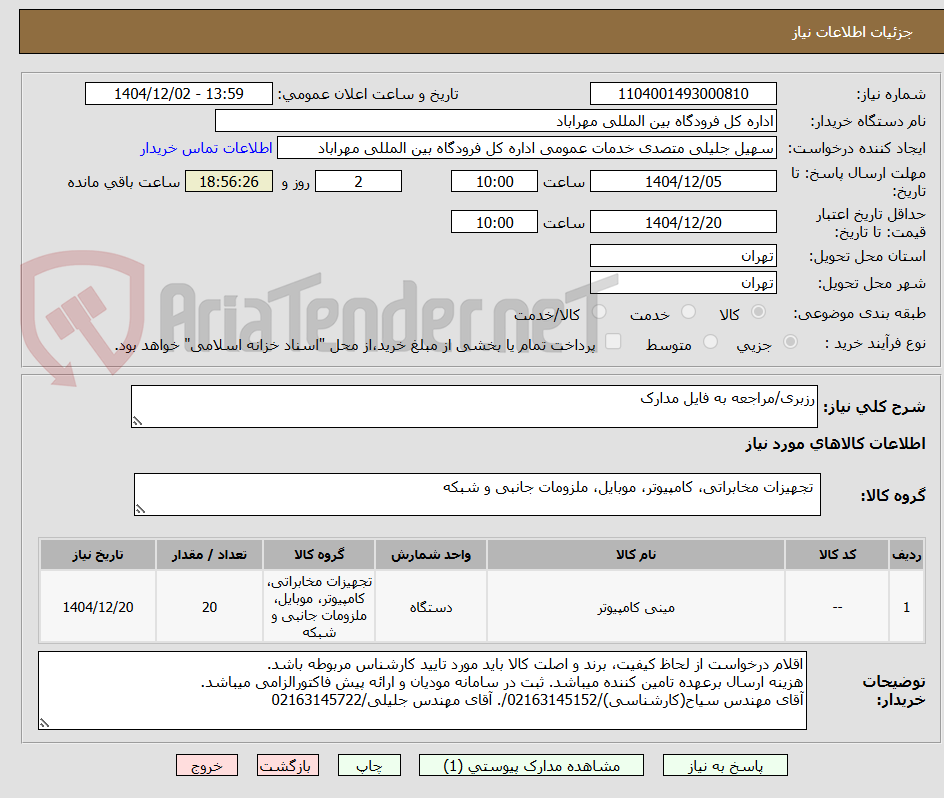Click the جزئیات اطلاعات نیاز page title
The height and width of the screenshot is (798, 944).
(852, 32)
